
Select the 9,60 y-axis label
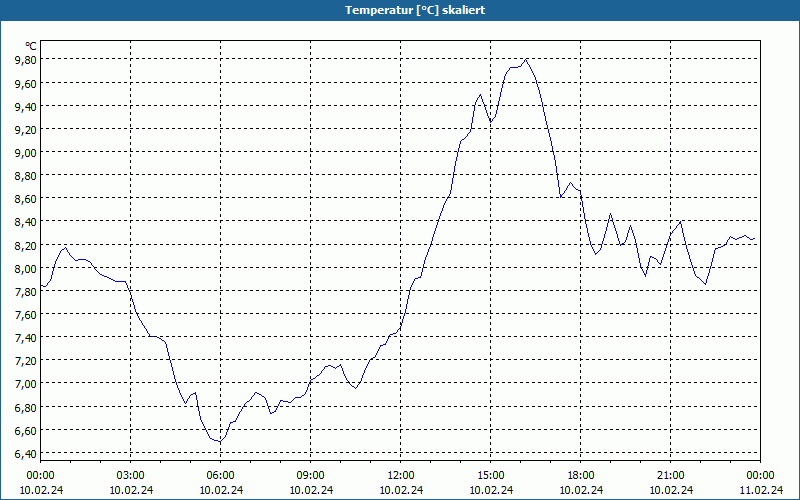26,83
